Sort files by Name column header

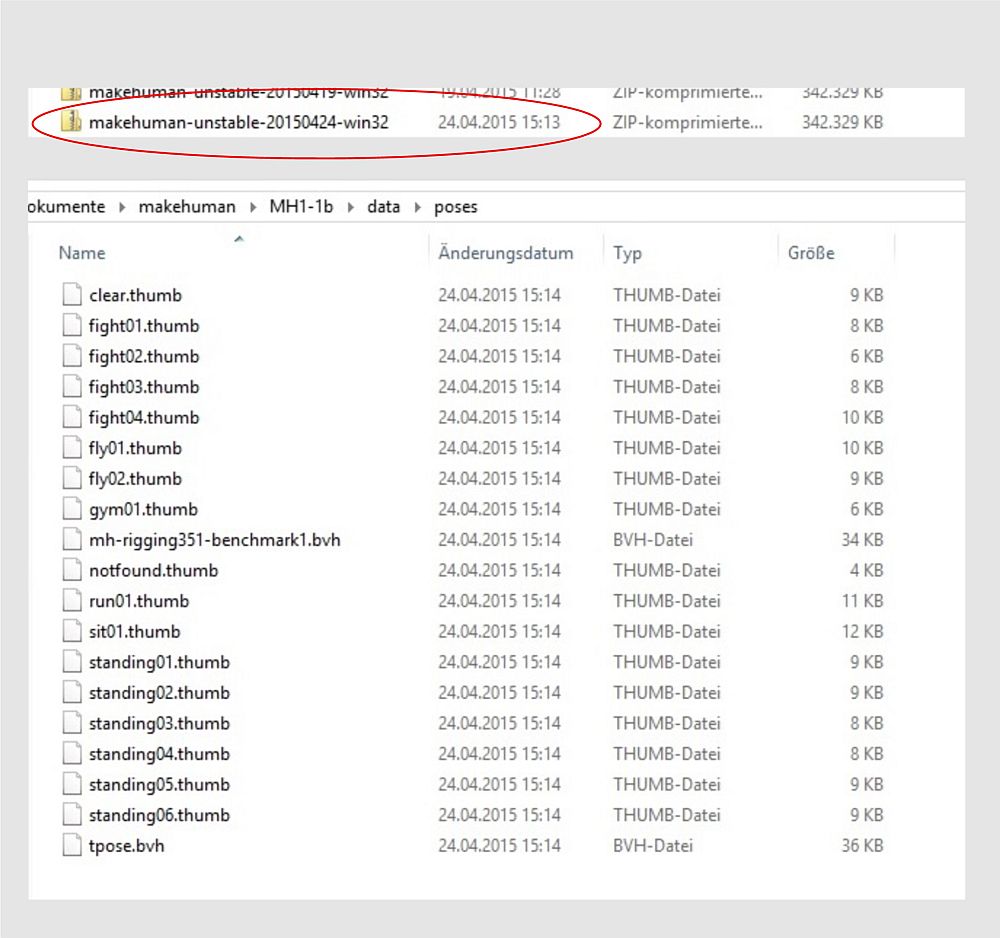click(x=82, y=253)
